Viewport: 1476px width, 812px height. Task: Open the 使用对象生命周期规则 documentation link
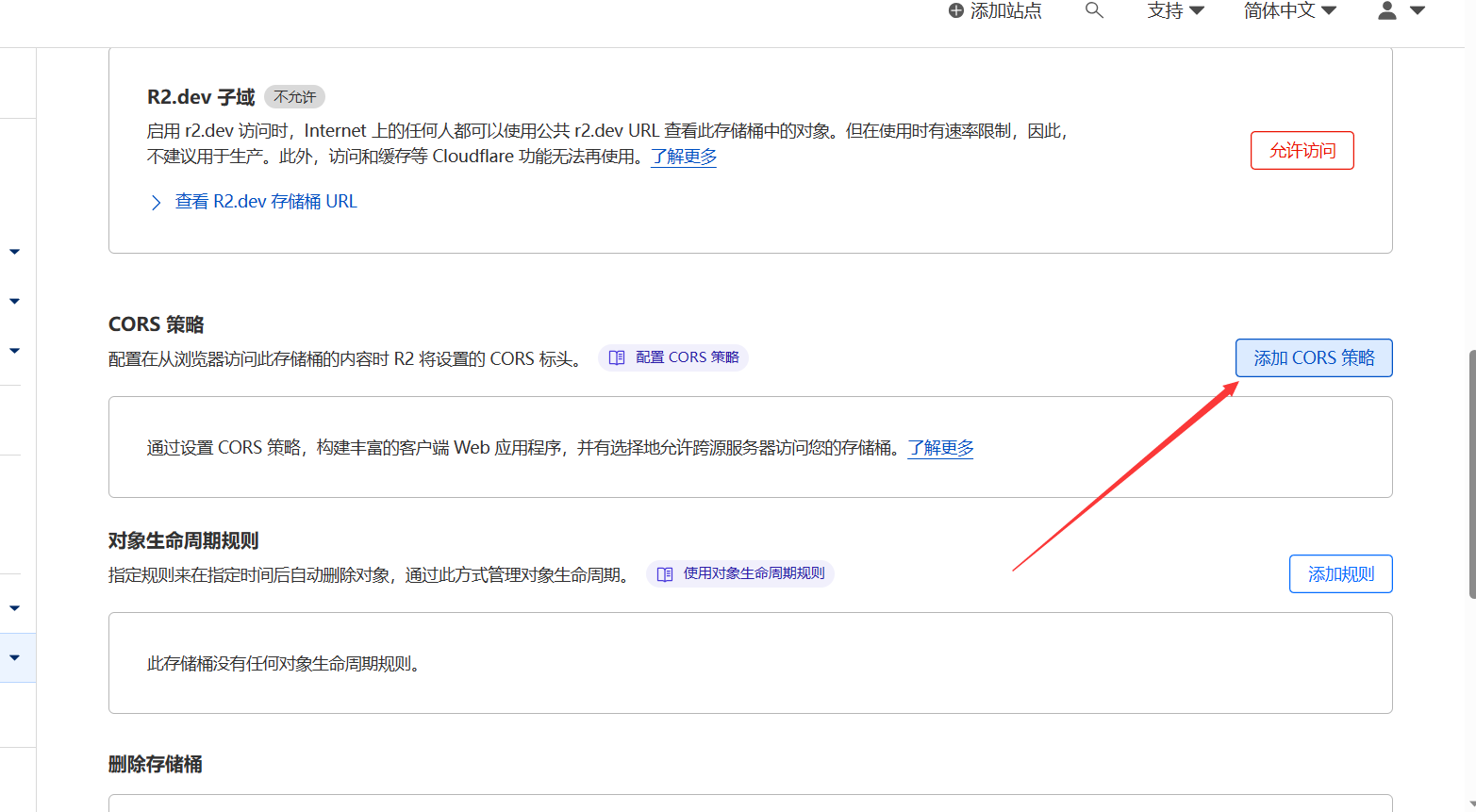click(740, 573)
